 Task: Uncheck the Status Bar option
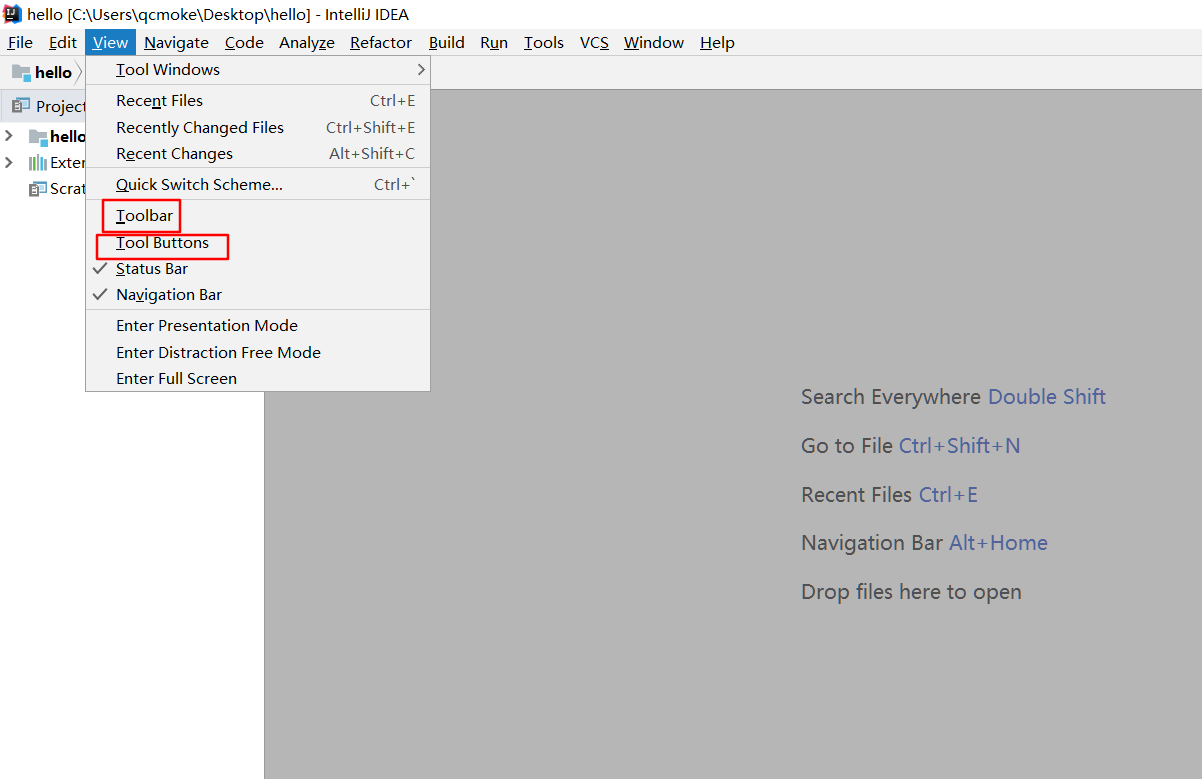[x=258, y=269]
